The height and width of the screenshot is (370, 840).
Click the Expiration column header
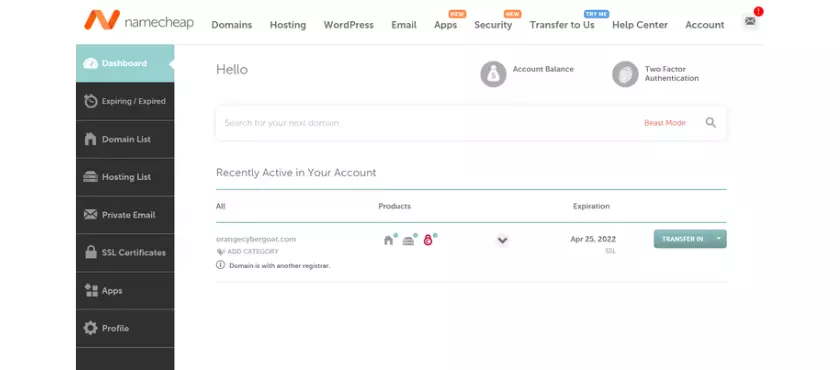[x=591, y=206]
